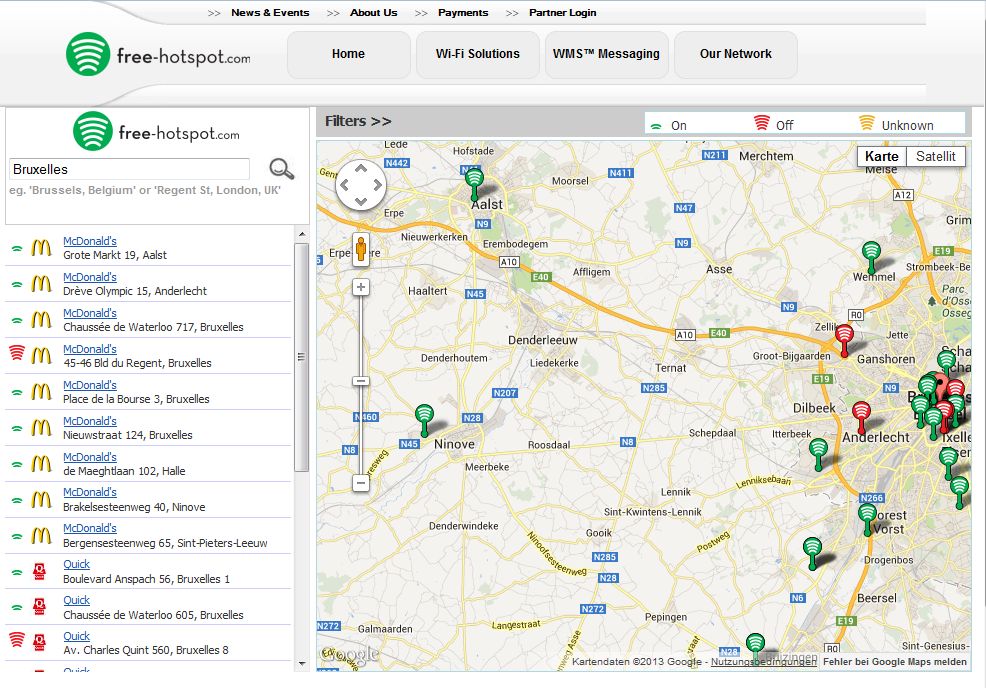The width and height of the screenshot is (986, 688).
Task: Open the Partner Login link
Action: pos(563,13)
